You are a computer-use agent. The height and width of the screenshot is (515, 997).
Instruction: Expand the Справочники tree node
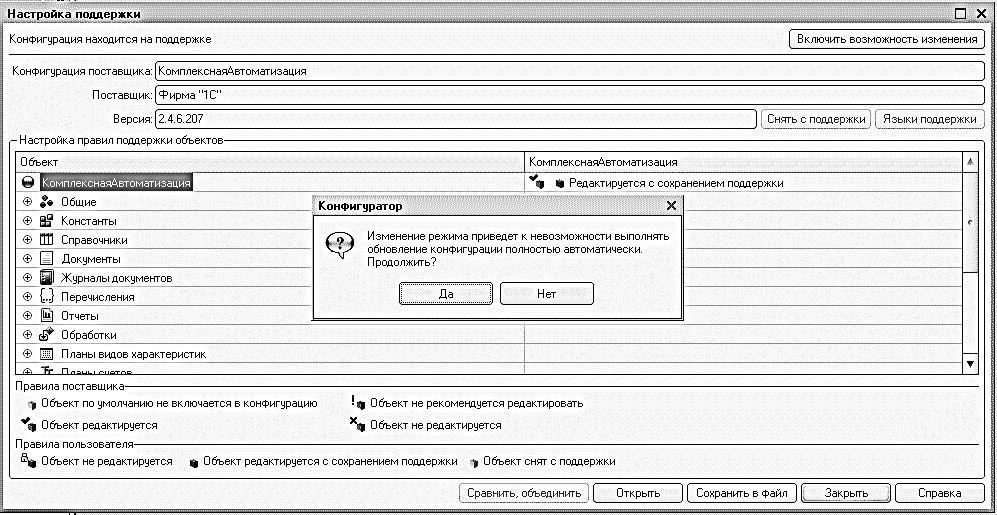pyautogui.click(x=27, y=240)
